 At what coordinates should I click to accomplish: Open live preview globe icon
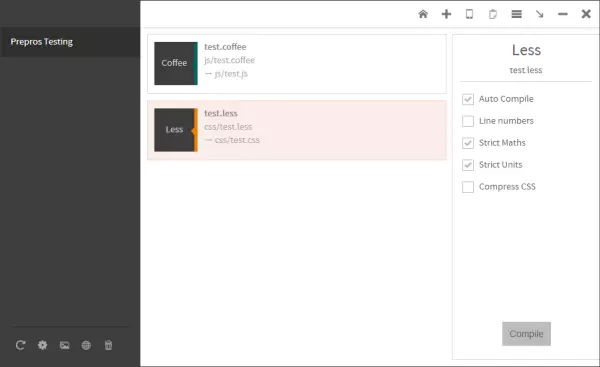86,345
